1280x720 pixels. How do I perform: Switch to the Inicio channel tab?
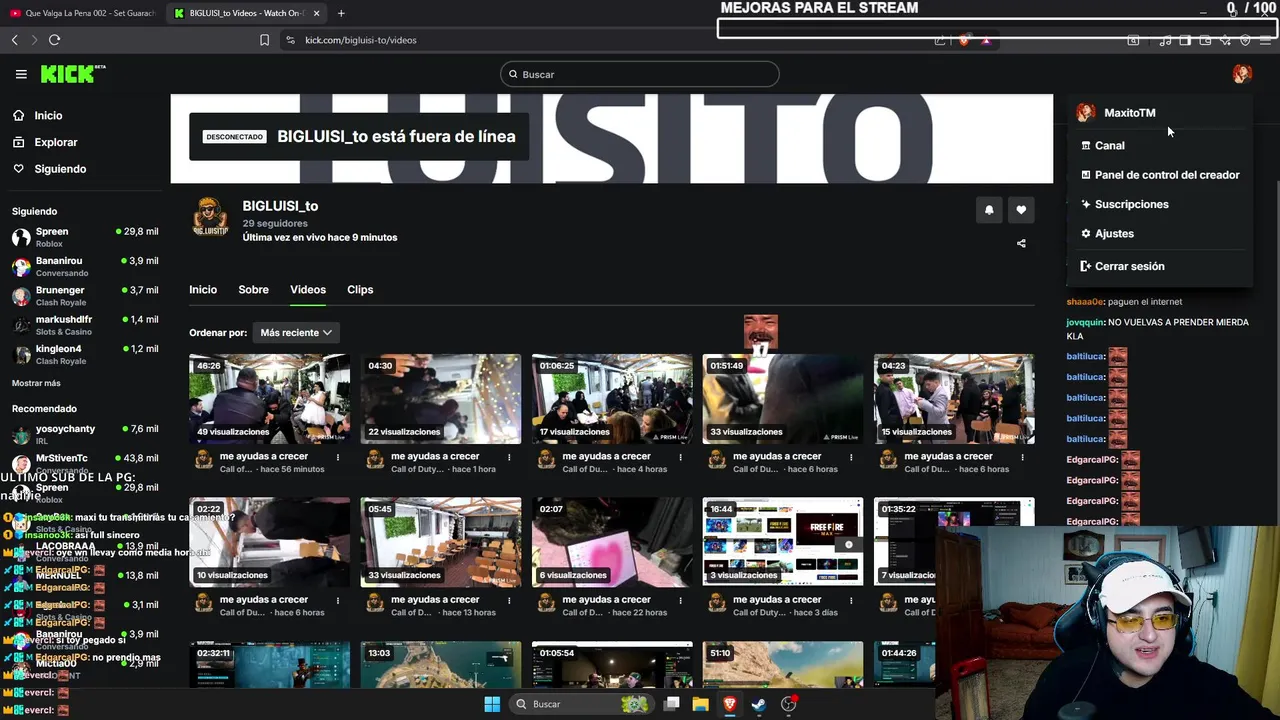point(203,289)
